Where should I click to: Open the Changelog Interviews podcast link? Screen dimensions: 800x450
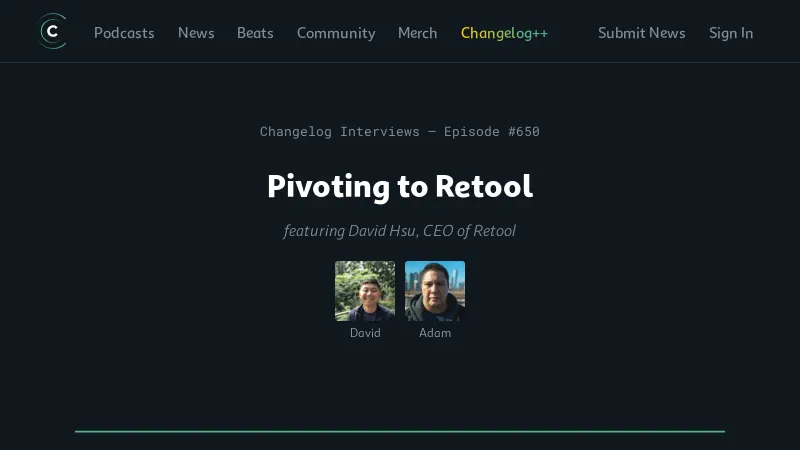[x=339, y=131]
